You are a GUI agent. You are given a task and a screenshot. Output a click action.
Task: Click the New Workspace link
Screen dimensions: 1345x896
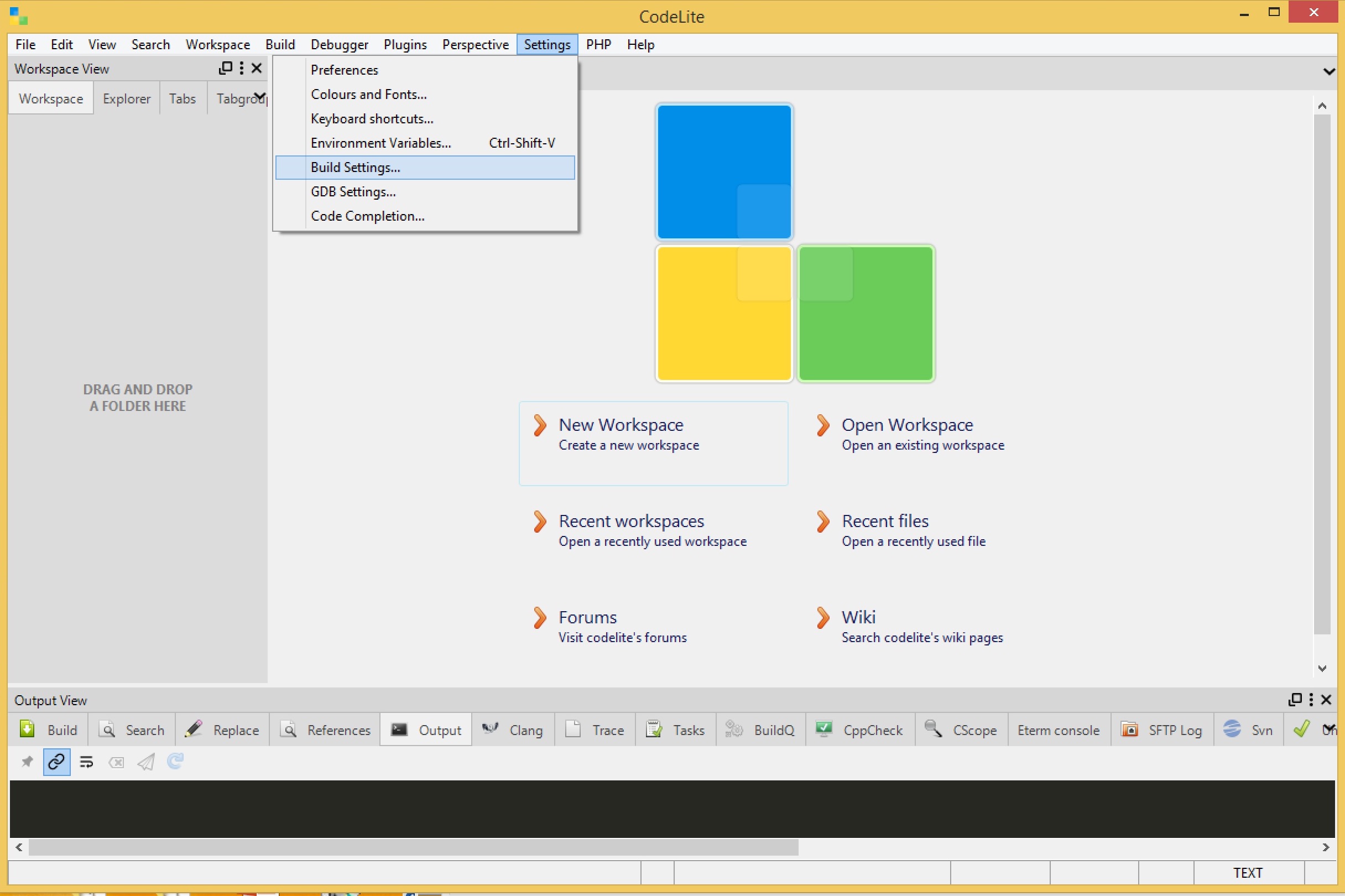pos(653,444)
